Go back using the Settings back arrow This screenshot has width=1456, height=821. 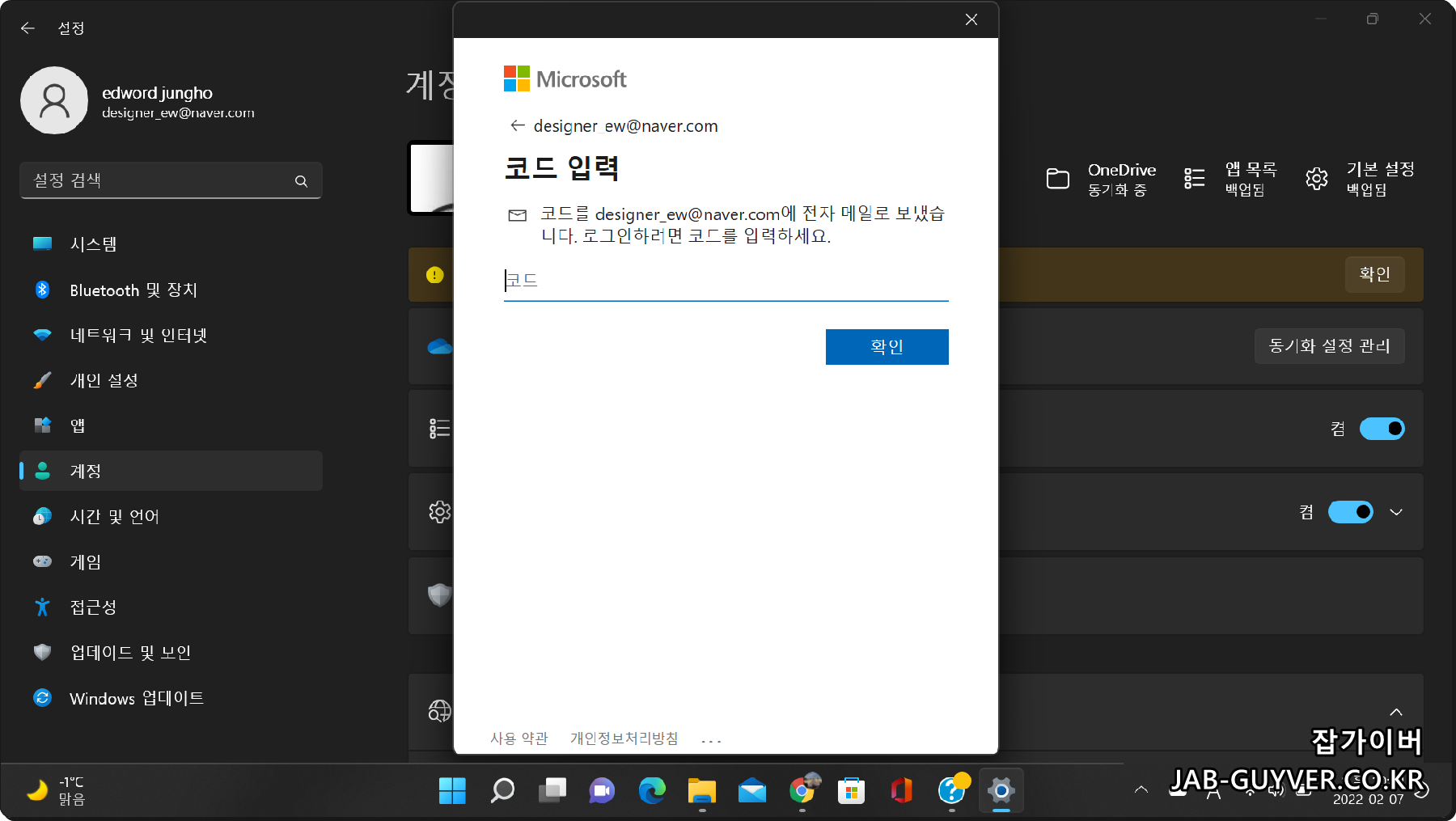click(28, 28)
